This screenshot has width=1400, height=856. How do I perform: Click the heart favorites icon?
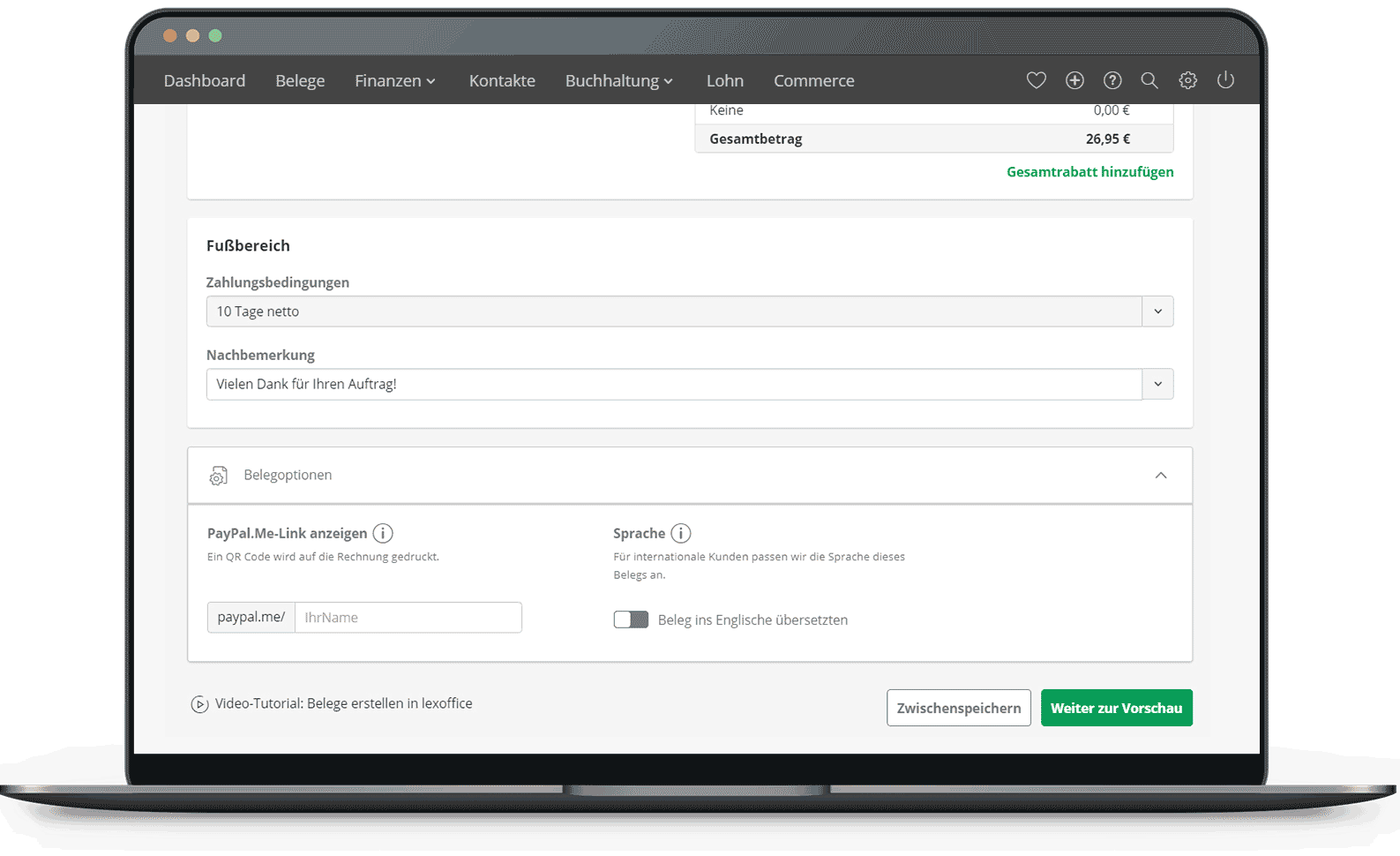tap(1036, 80)
